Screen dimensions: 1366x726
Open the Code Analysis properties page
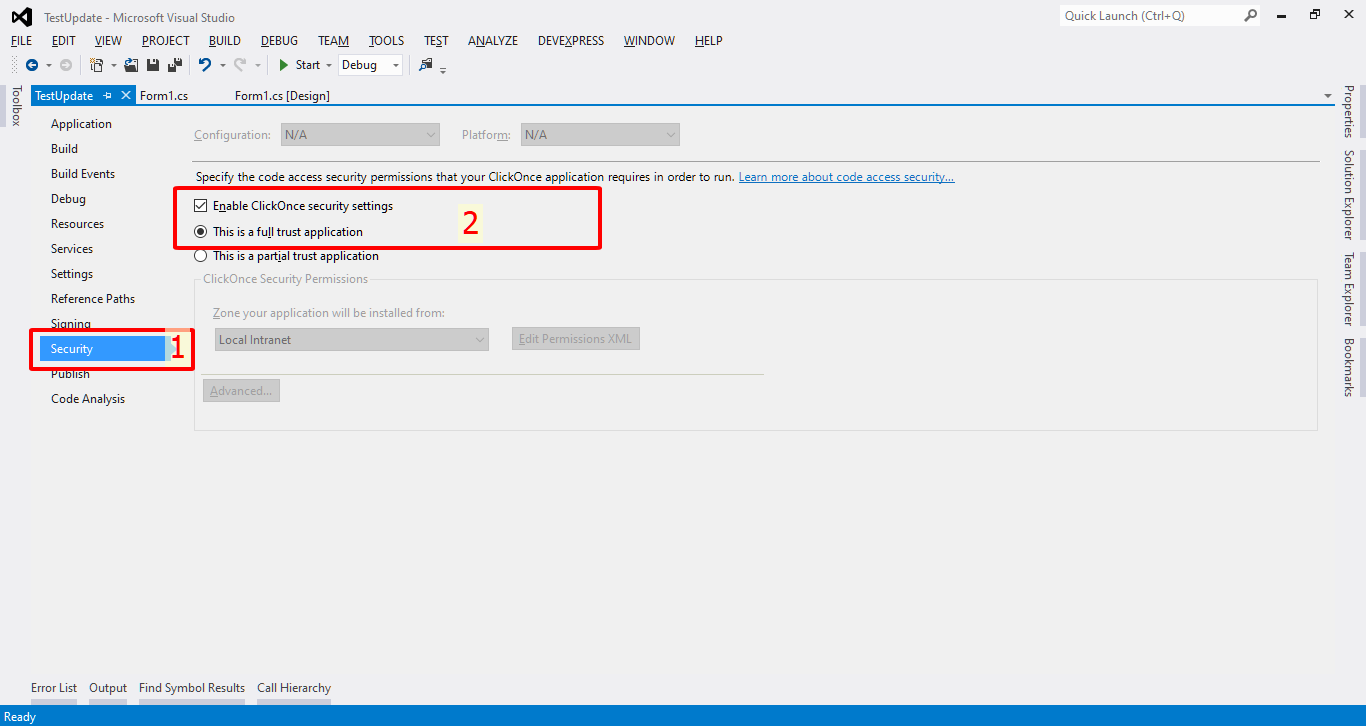88,399
